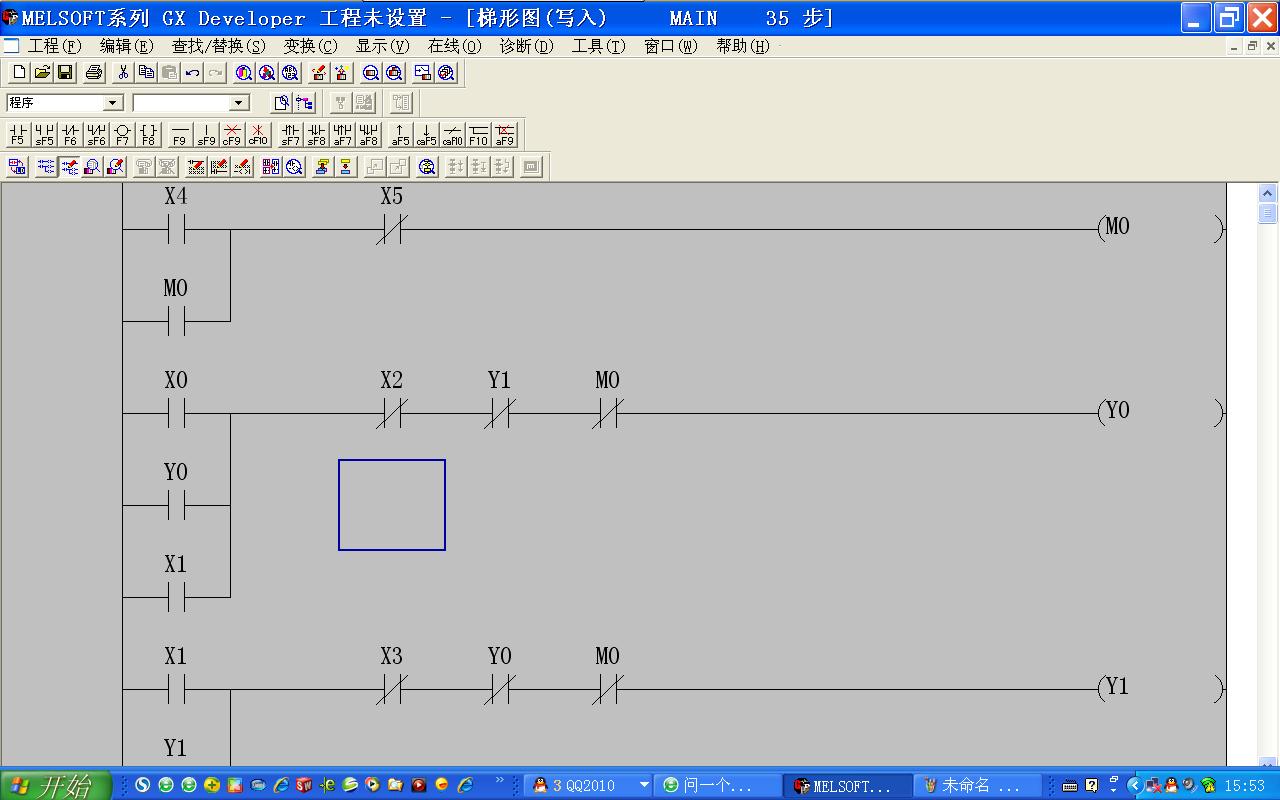1280x800 pixels.
Task: Save the project with the floppy icon
Action: point(65,73)
